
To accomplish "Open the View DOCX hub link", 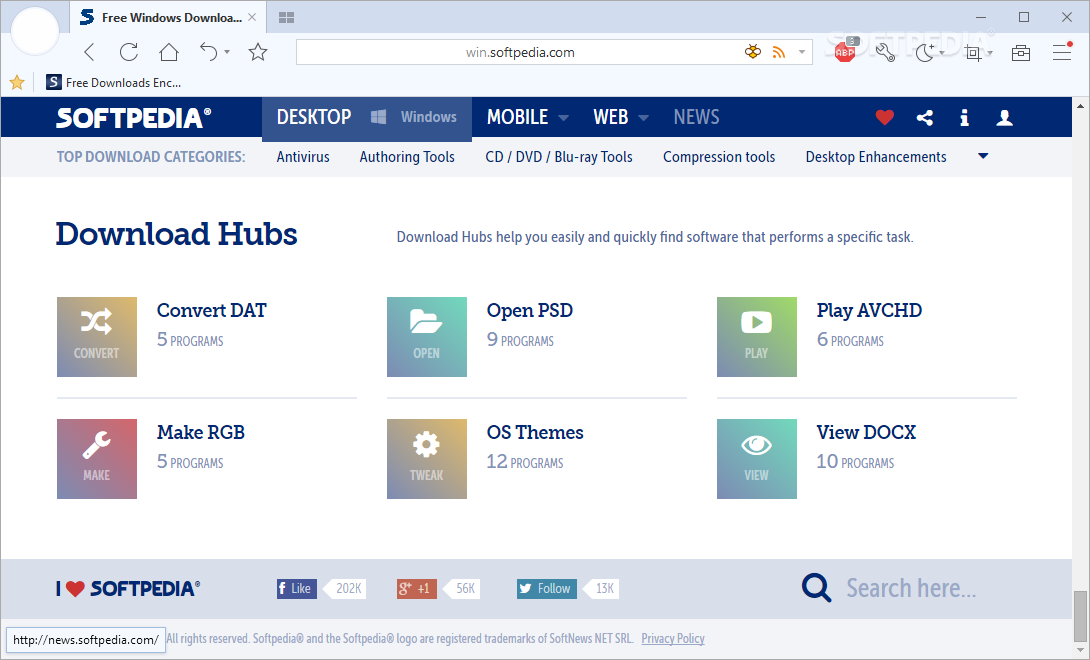I will (866, 433).
